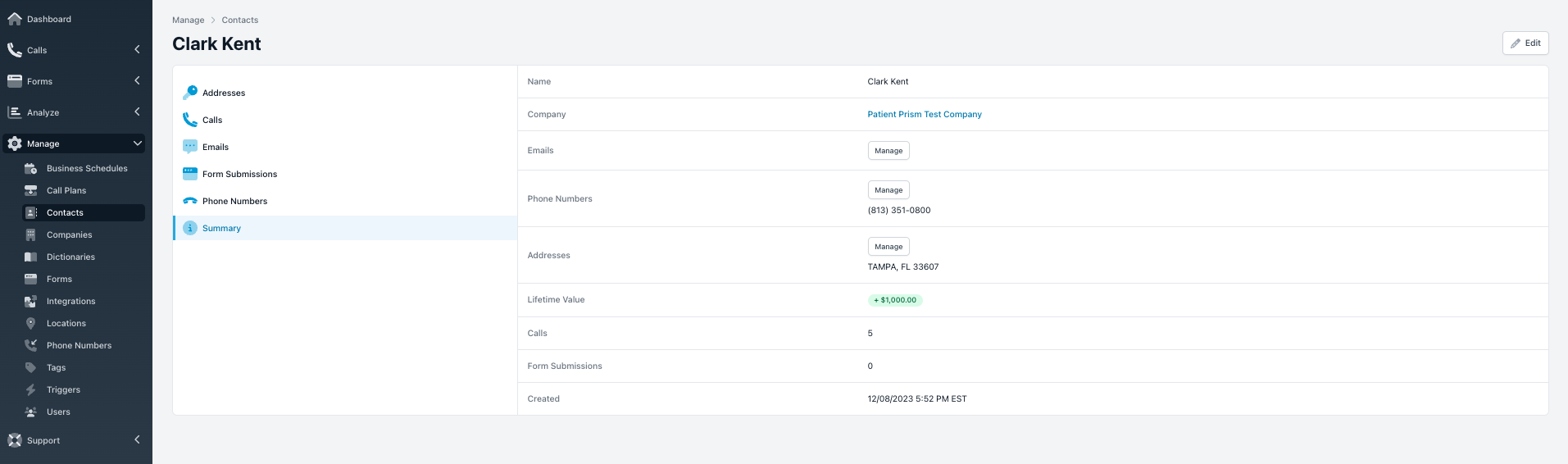Click the Manage breadcrumb link
Screen dimensions: 1568x464
coord(188,20)
